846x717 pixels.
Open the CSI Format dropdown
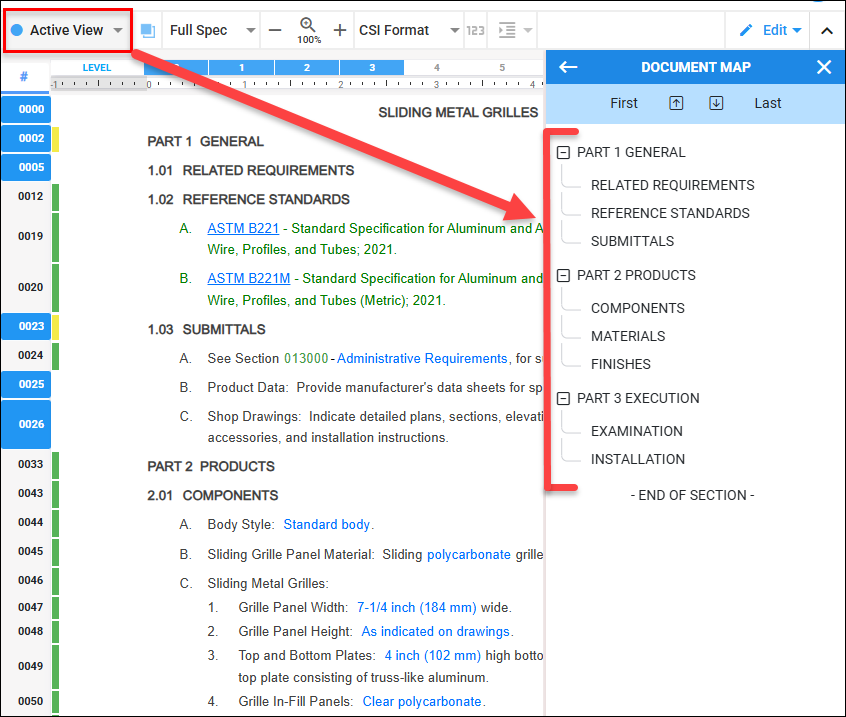[x=408, y=30]
